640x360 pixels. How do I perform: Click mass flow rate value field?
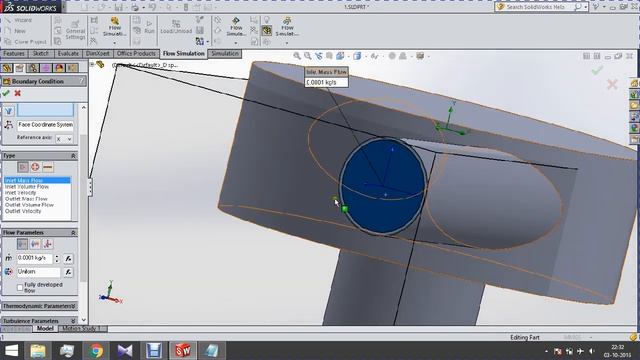coord(34,258)
